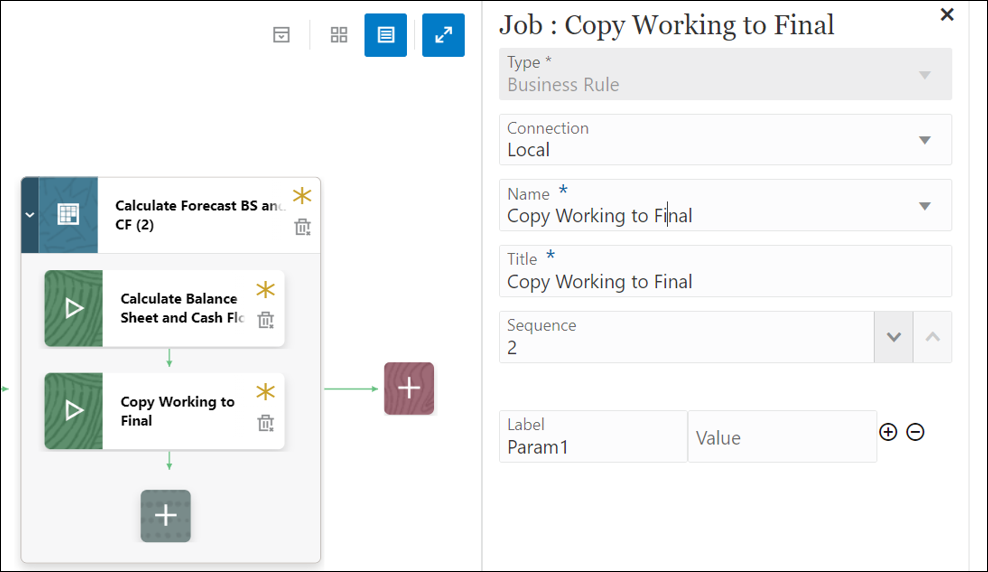This screenshot has width=988, height=572.
Task: Toggle the properties list view button
Action: coord(386,35)
